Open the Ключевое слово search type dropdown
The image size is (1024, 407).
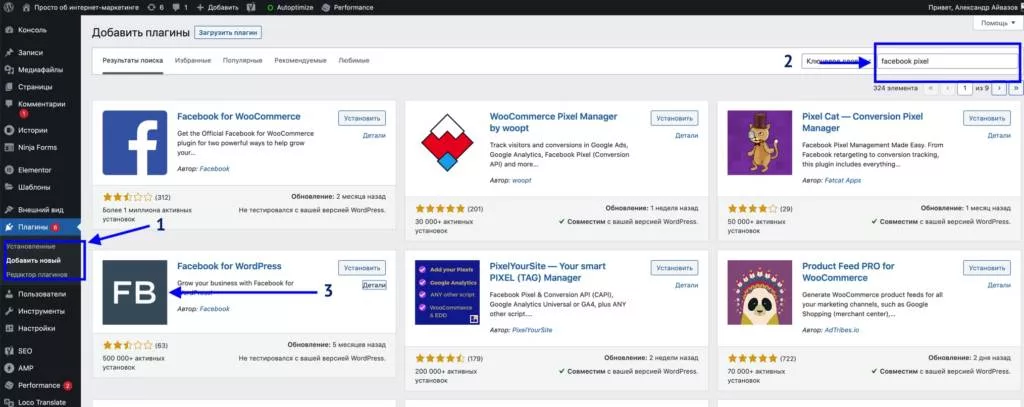coord(837,61)
